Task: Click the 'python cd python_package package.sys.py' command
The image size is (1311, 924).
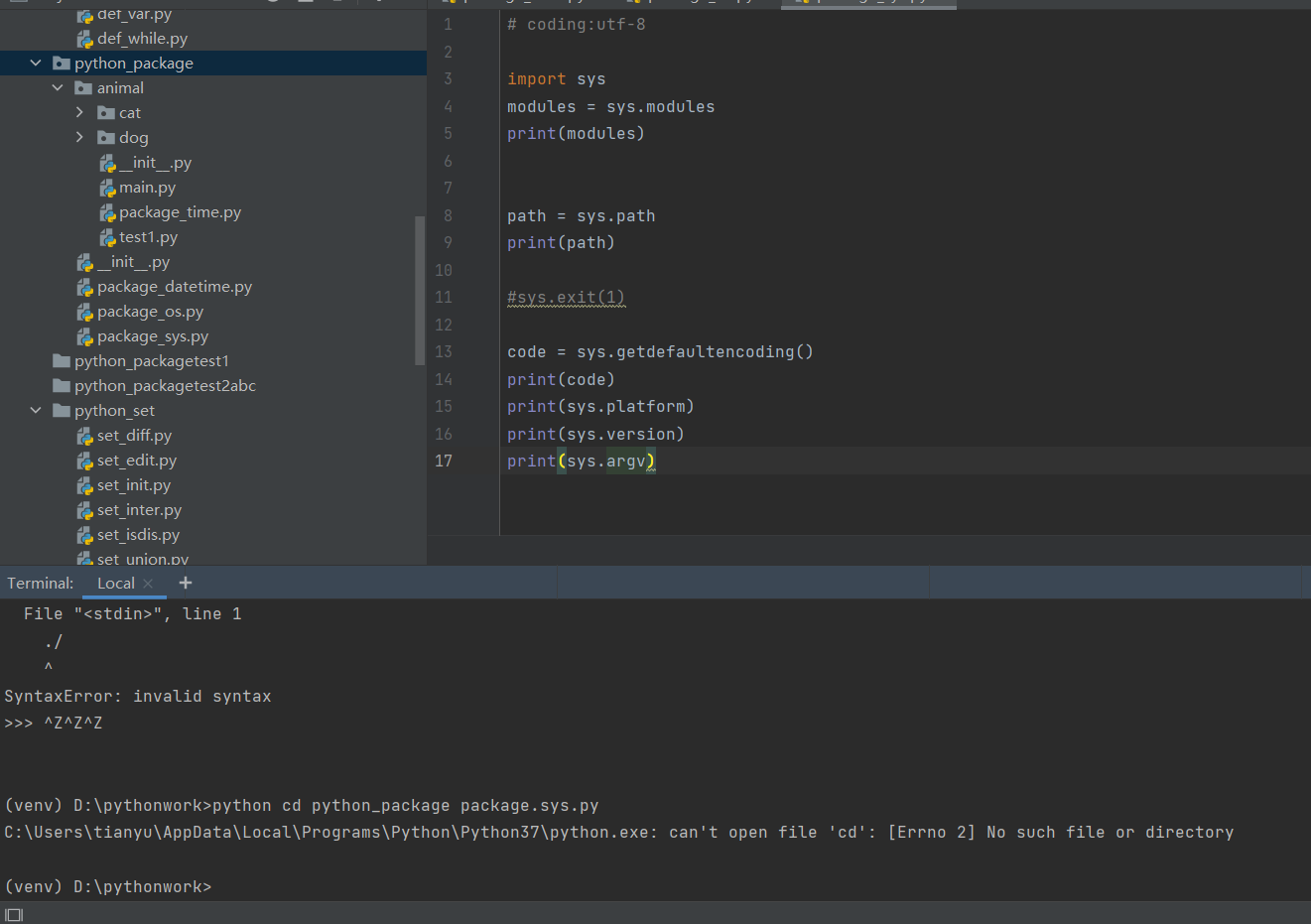Action: [406, 805]
